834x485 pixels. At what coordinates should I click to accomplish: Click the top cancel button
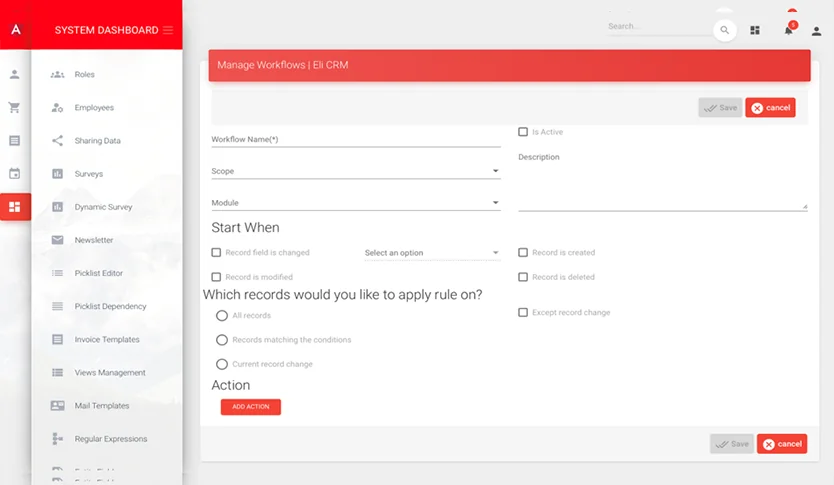click(770, 107)
